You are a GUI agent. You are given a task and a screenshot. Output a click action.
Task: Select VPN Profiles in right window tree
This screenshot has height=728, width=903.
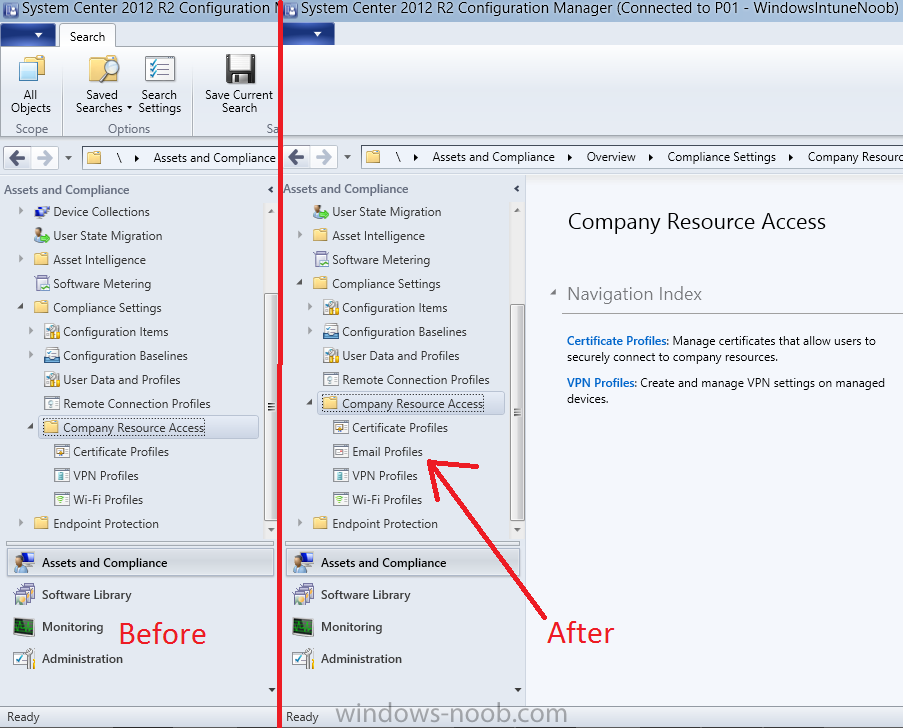tap(385, 476)
